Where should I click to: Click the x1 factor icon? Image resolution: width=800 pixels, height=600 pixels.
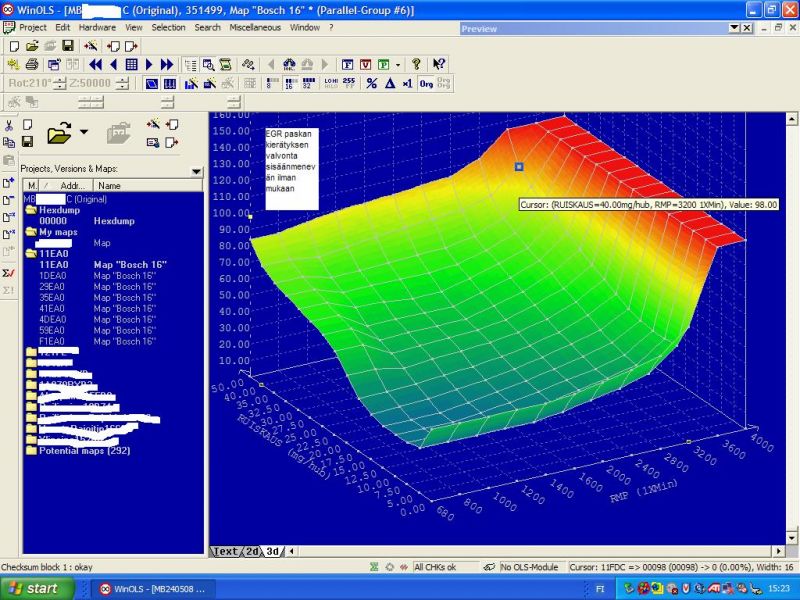tap(407, 83)
